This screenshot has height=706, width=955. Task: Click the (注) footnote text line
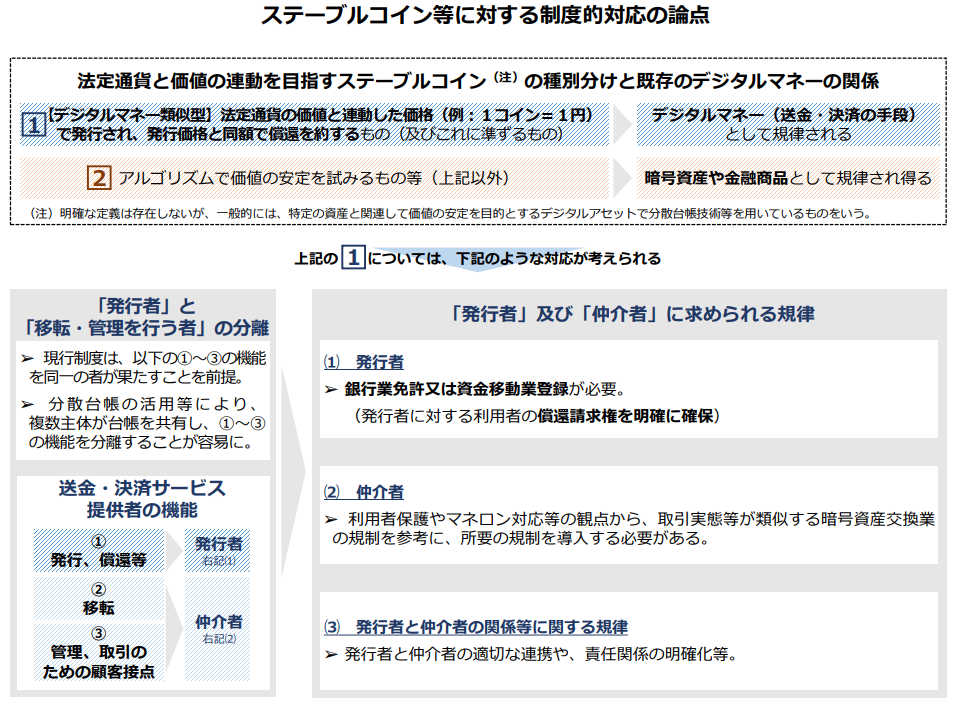click(x=450, y=213)
